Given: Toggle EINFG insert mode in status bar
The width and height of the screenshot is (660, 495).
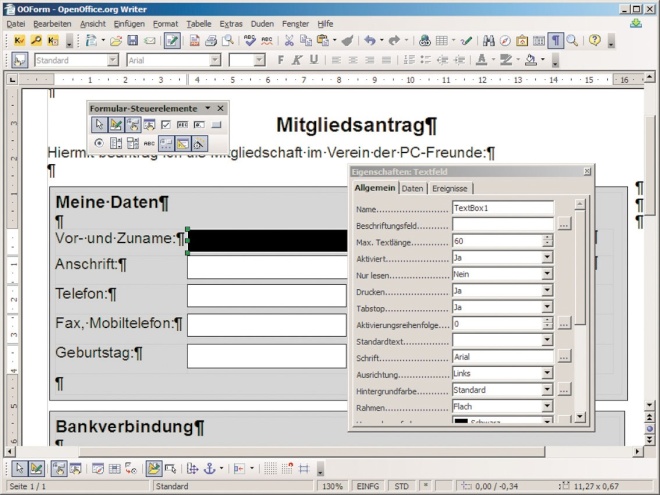Looking at the screenshot, I should tap(367, 486).
